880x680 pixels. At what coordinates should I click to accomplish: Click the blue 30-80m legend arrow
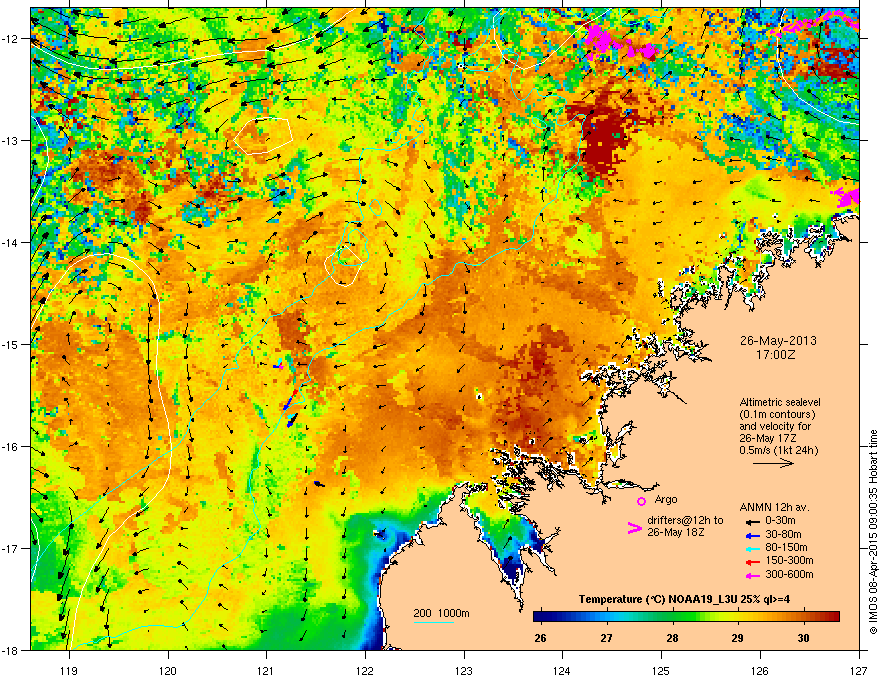click(753, 535)
